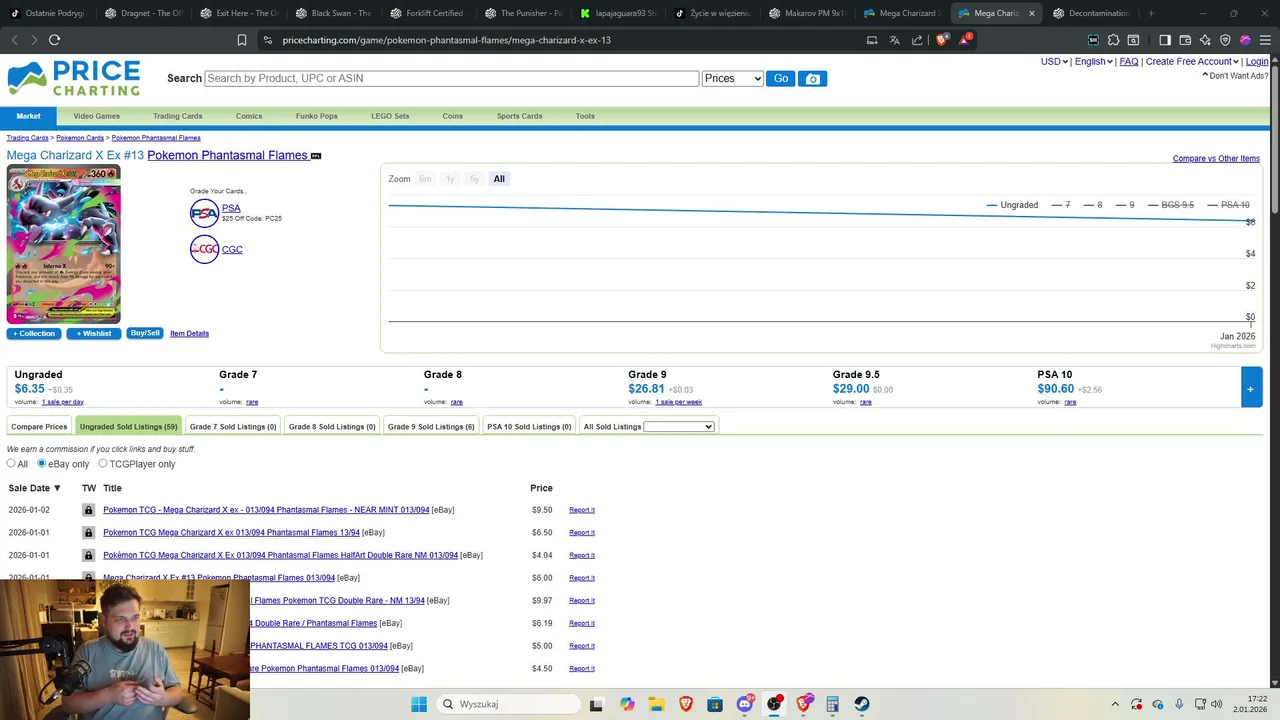Toggle the grade 9 series in chart legend
1280x720 pixels.
(x=1125, y=205)
